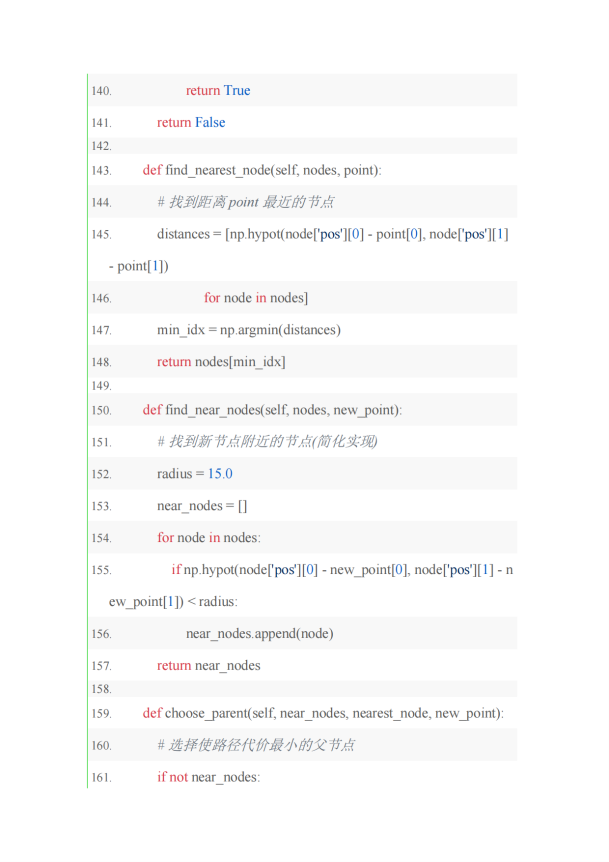This screenshot has height=862, width=609.
Task: Click 'if not near_nodes:' line
Action: coord(208,777)
